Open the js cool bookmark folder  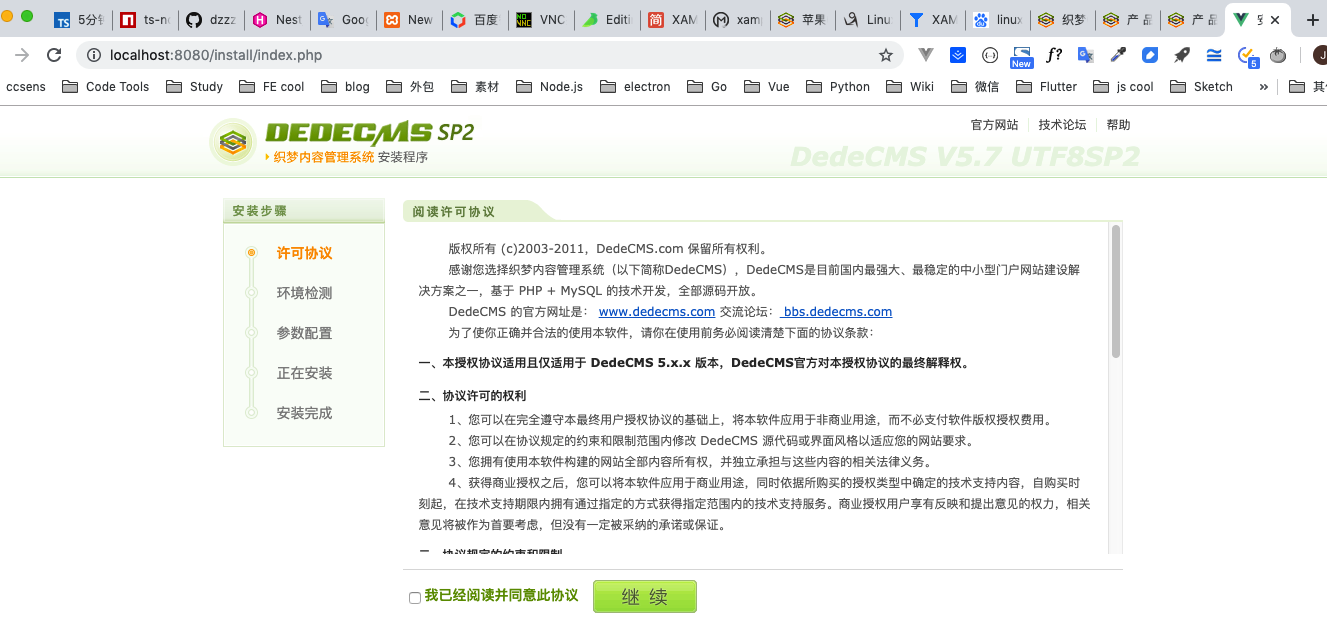1123,86
